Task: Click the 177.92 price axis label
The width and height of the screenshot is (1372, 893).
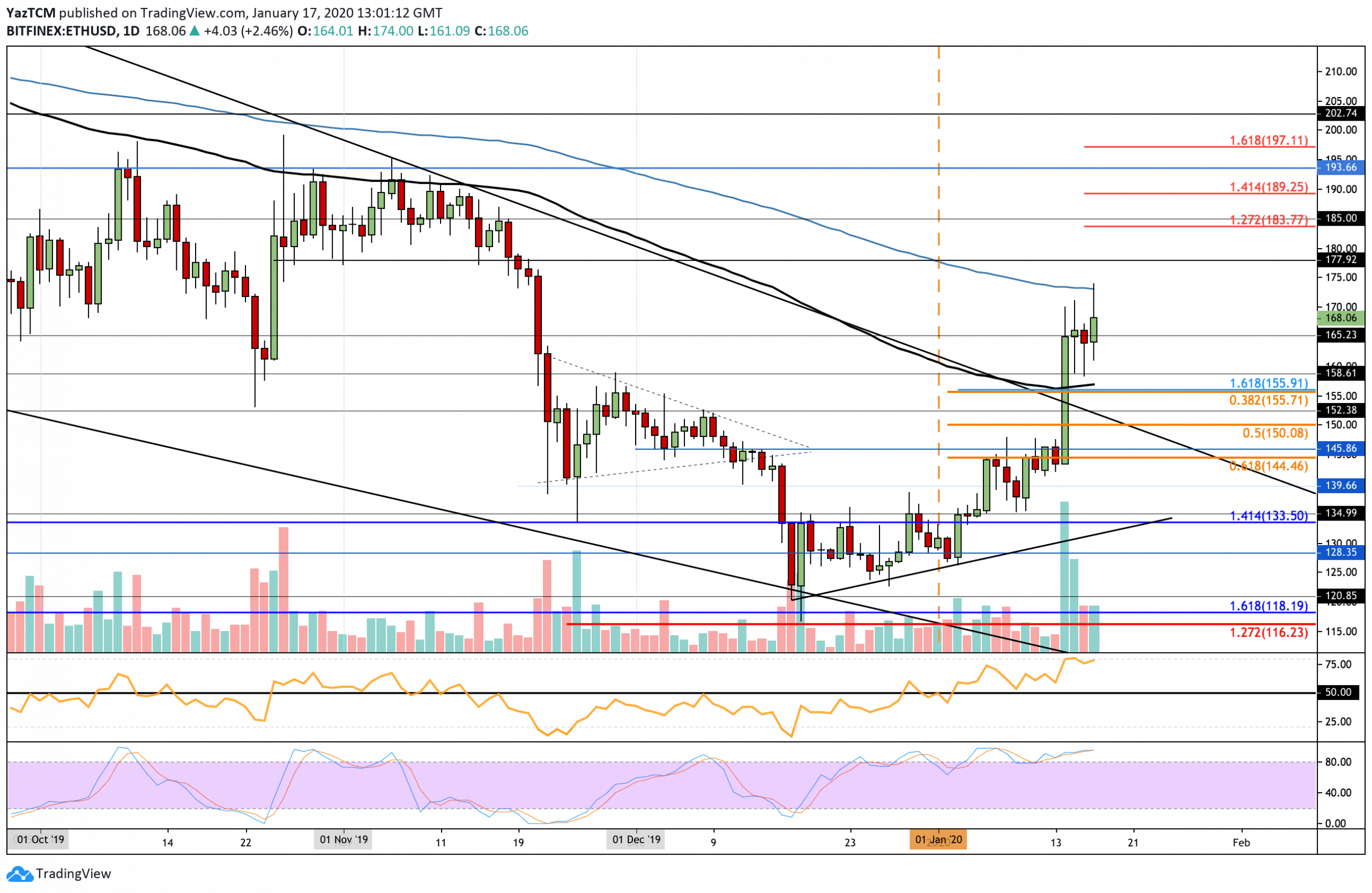Action: (x=1341, y=259)
